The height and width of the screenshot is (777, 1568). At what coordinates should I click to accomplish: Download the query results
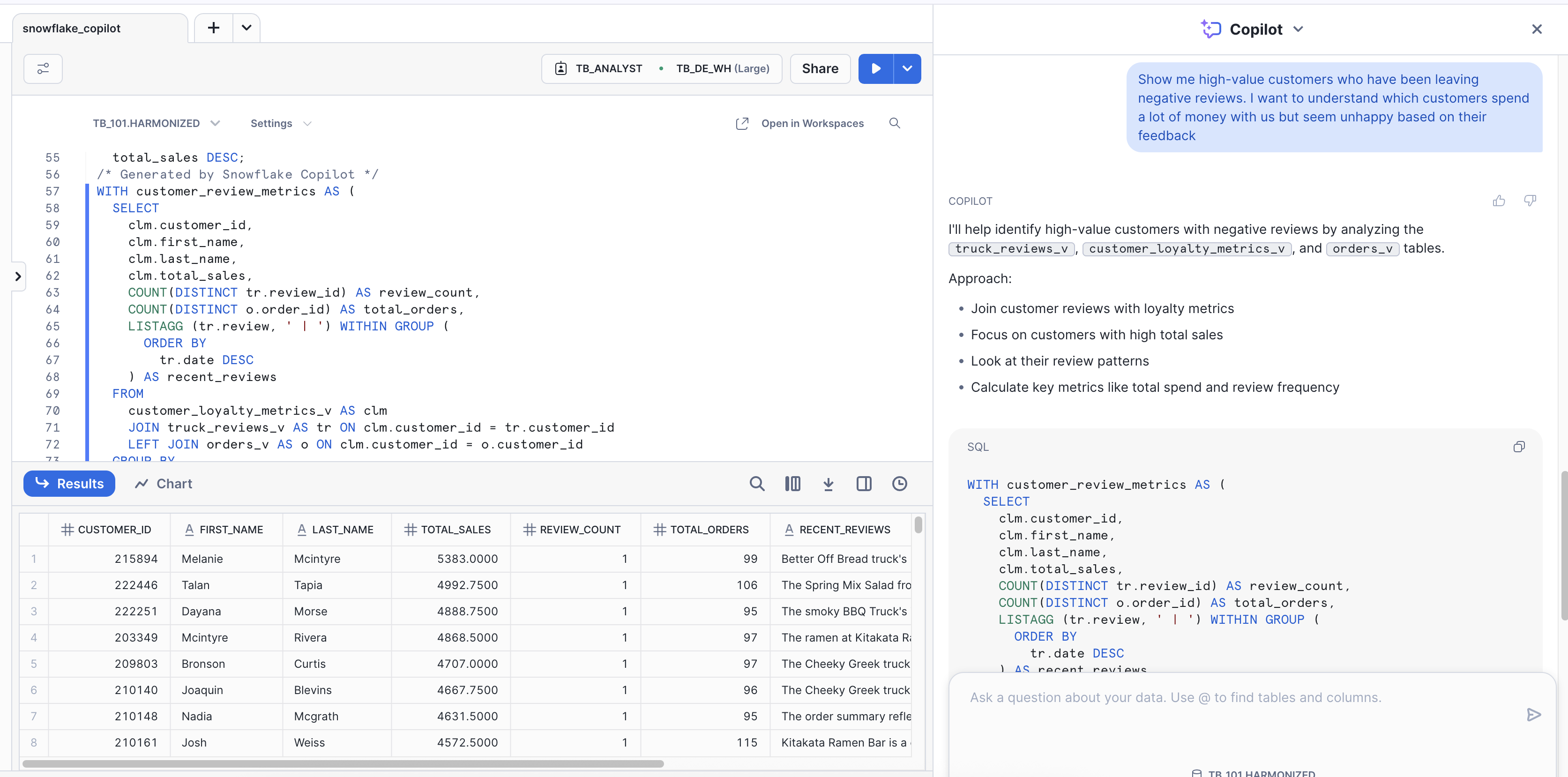[828, 484]
